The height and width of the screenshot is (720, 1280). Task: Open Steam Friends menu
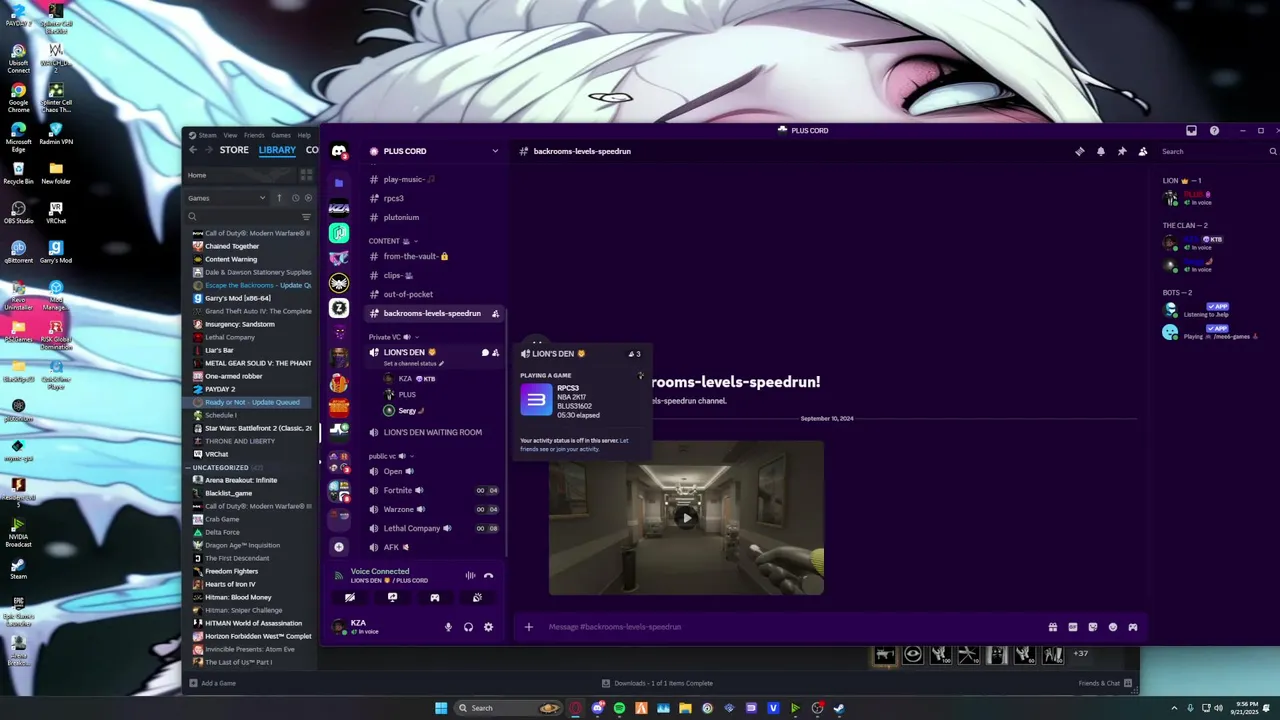[254, 135]
